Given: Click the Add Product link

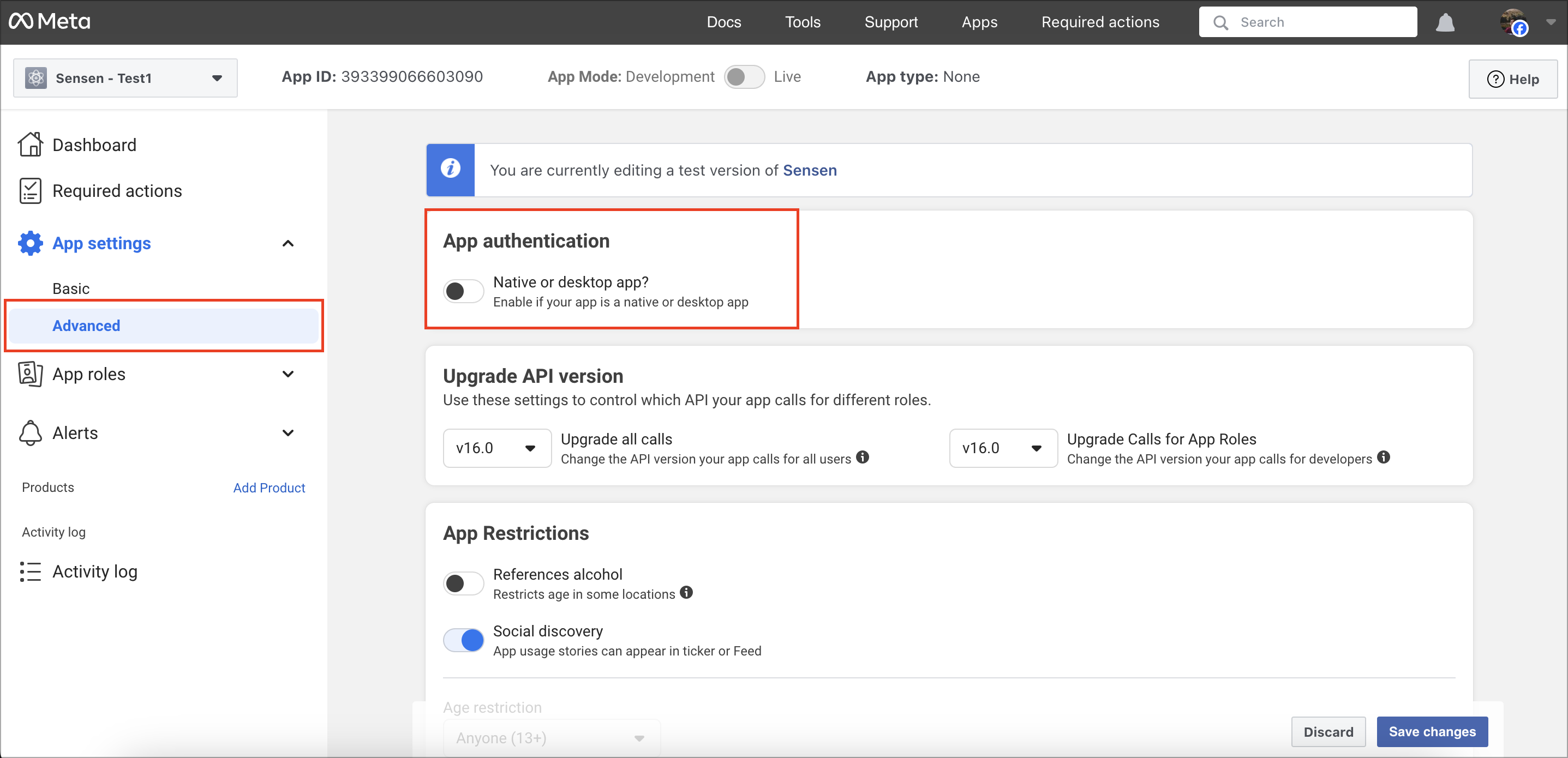Looking at the screenshot, I should click(269, 488).
